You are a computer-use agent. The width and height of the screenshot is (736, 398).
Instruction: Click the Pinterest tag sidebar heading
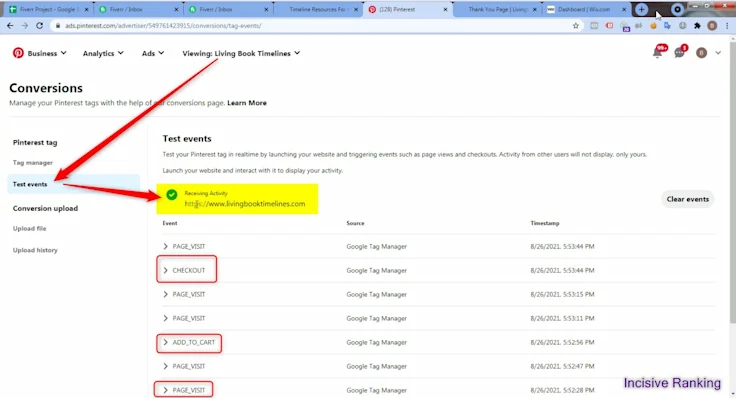pyautogui.click(x=35, y=142)
